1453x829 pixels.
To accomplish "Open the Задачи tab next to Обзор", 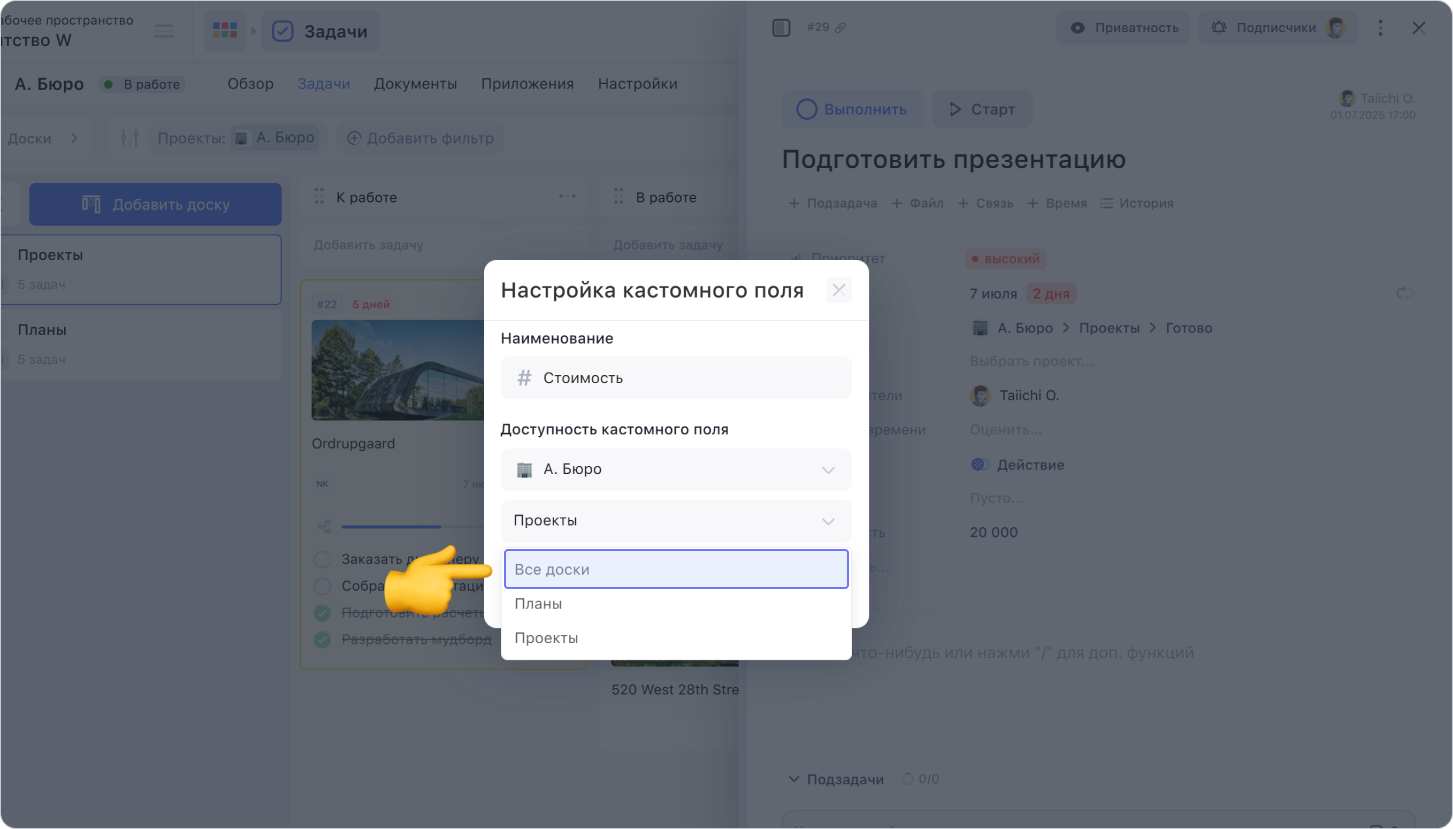I will tap(324, 84).
